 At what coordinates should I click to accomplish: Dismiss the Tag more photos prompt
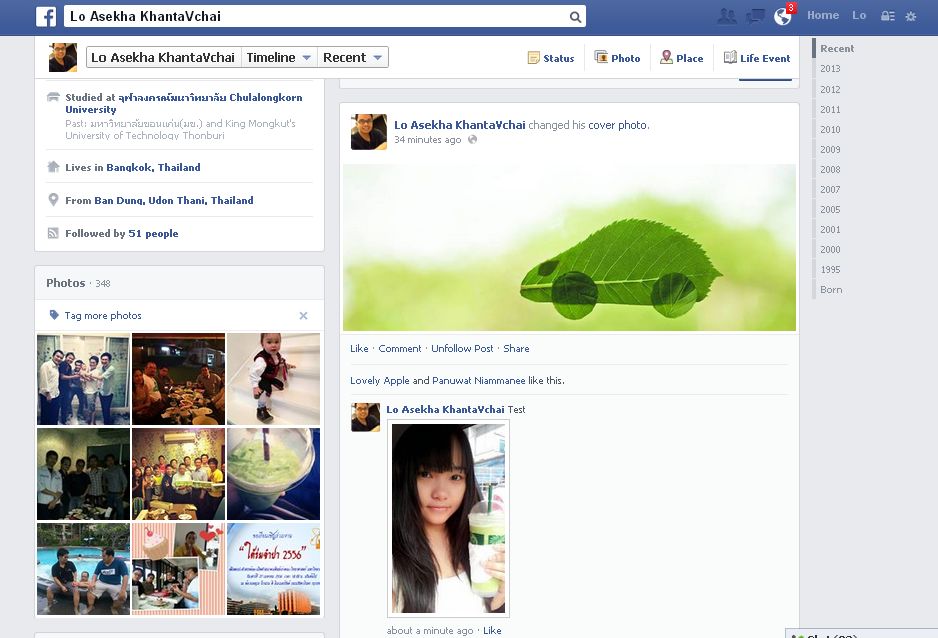tap(303, 316)
